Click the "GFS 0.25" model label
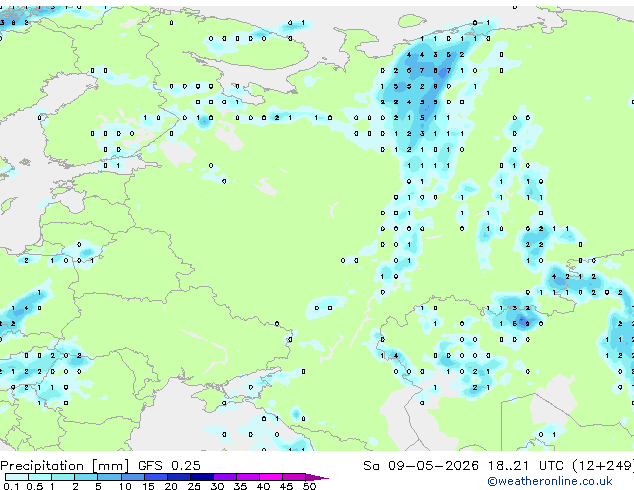 point(169,466)
